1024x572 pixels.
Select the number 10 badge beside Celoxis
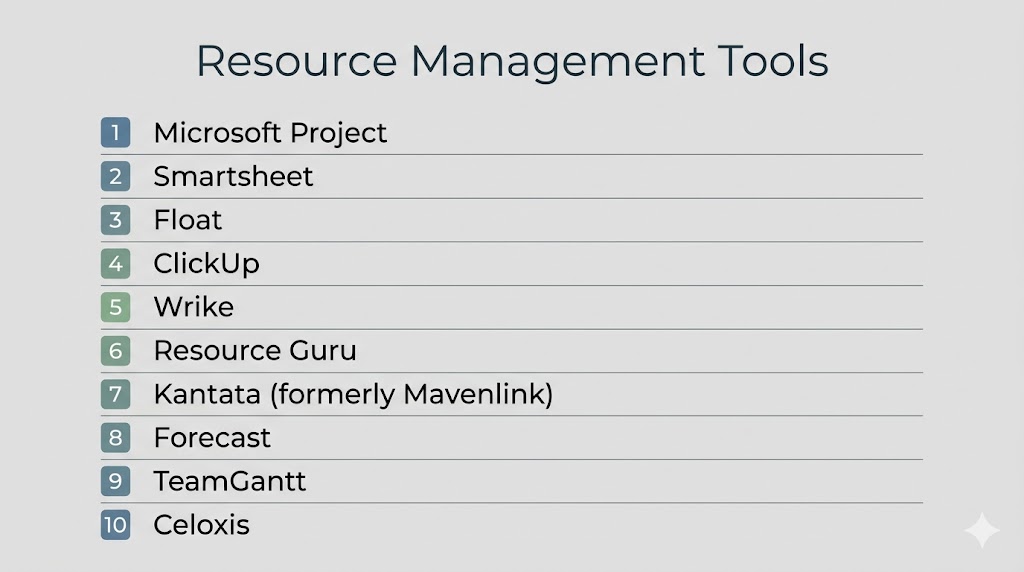point(115,525)
